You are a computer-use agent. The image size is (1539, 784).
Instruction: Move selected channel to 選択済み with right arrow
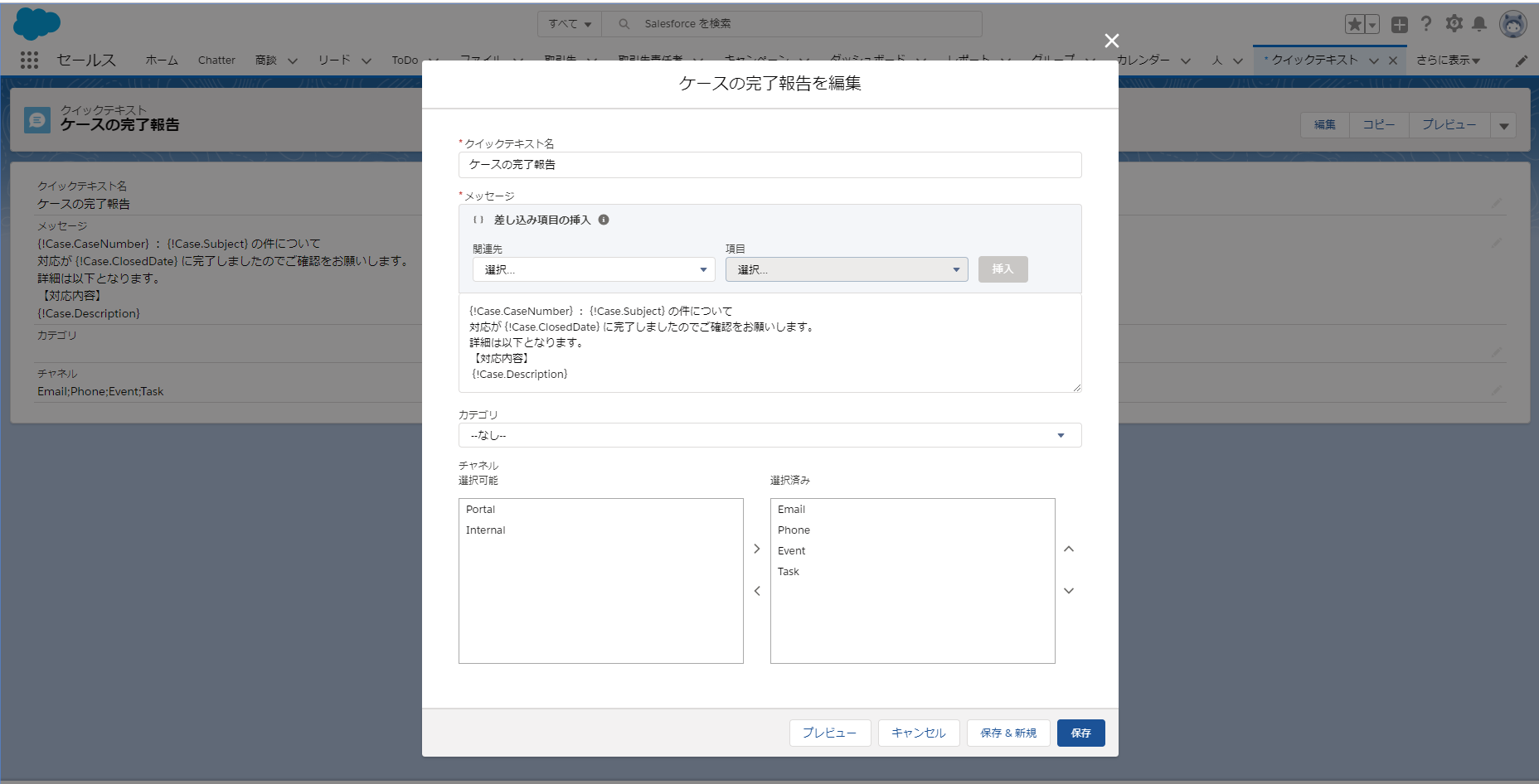(x=757, y=549)
